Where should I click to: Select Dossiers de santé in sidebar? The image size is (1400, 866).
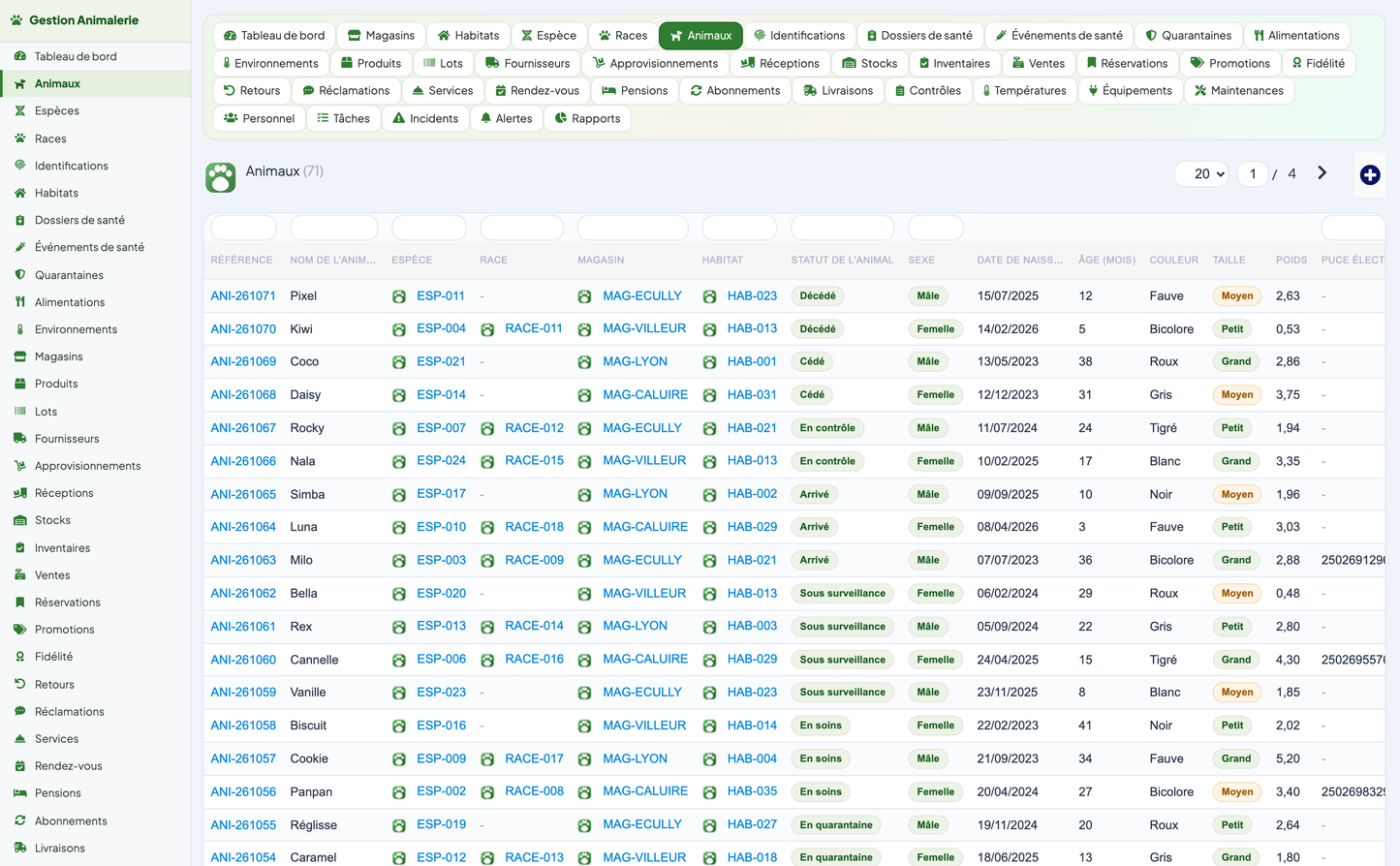click(79, 220)
